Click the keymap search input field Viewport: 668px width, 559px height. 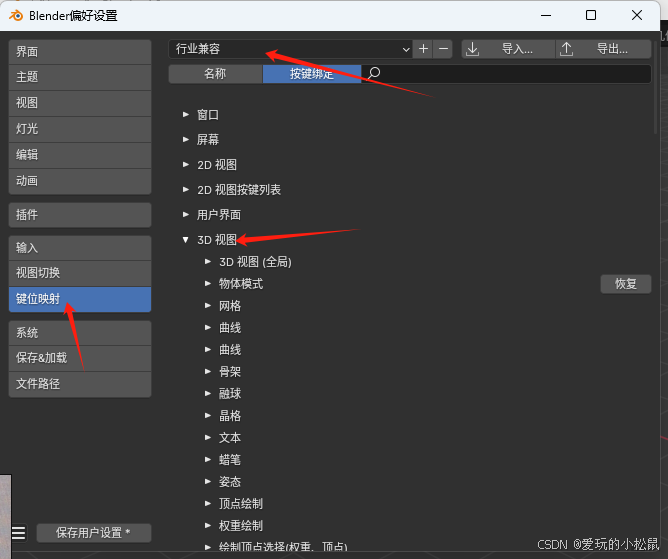pos(506,74)
